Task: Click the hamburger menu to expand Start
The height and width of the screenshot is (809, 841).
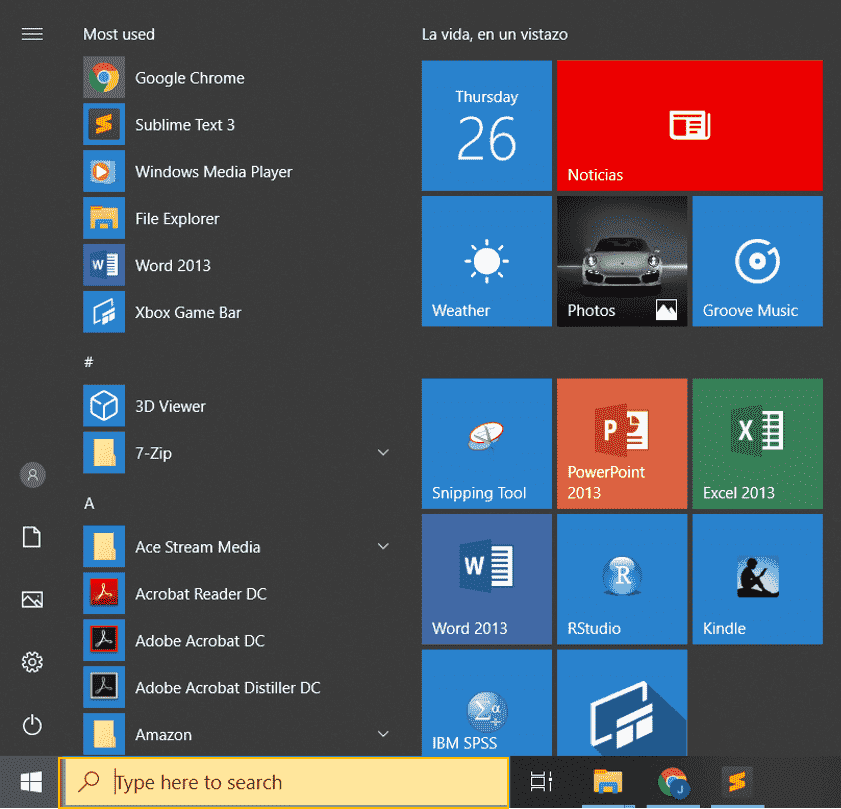Action: pos(32,34)
